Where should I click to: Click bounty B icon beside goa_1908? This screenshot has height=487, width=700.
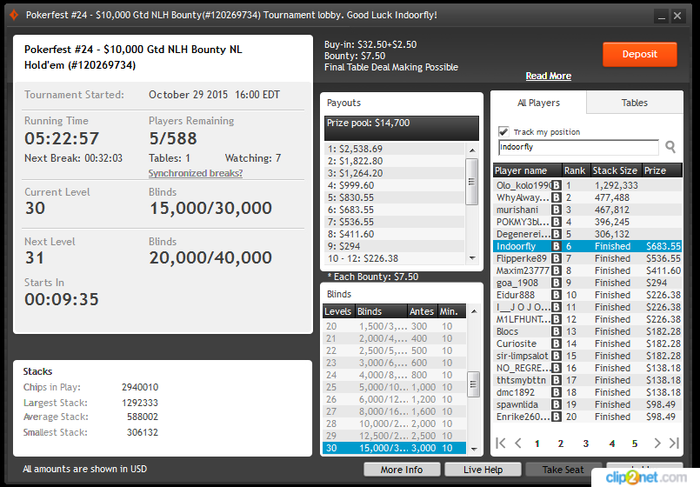click(556, 283)
